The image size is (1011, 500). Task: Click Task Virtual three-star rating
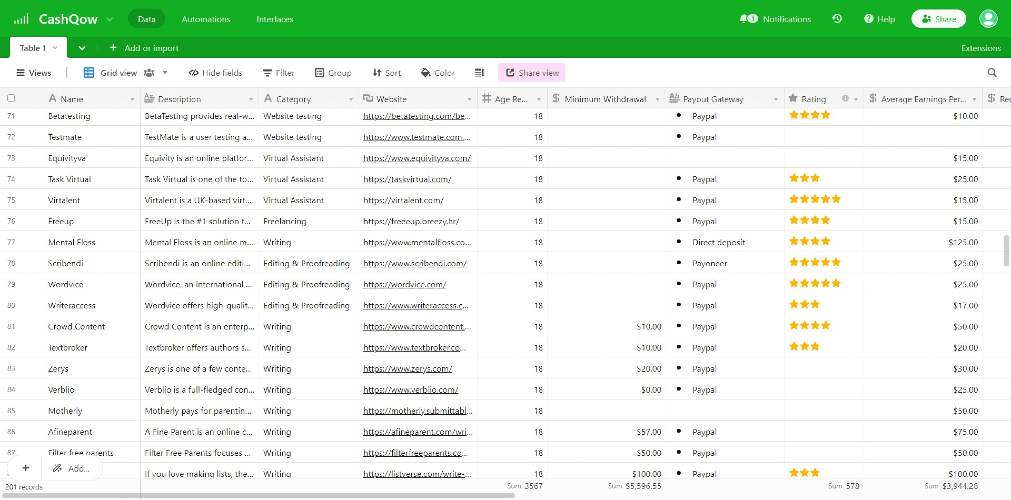pos(804,178)
